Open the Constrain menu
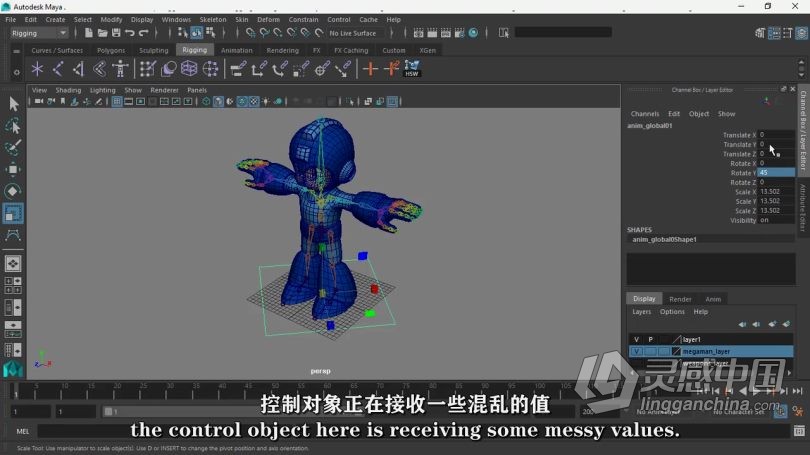 [303, 20]
